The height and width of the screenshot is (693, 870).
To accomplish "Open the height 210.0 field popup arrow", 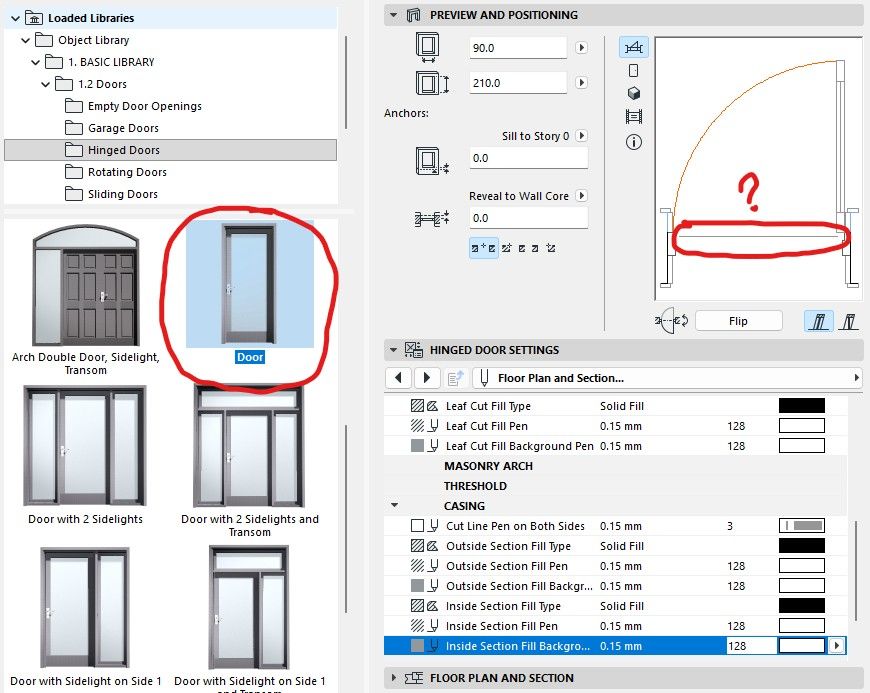I will coord(581,83).
